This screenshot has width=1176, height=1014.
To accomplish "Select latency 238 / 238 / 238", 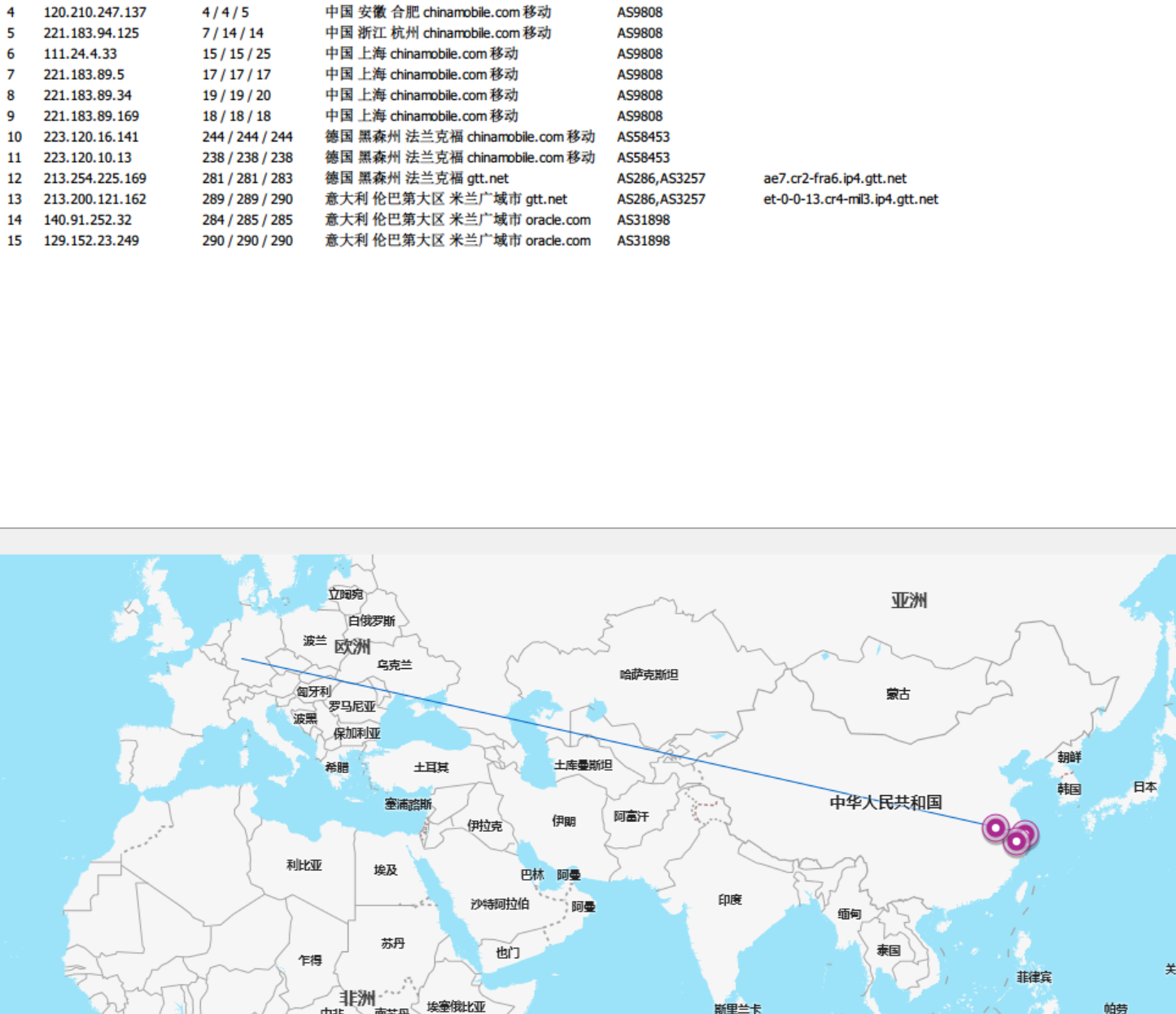I will pos(247,158).
